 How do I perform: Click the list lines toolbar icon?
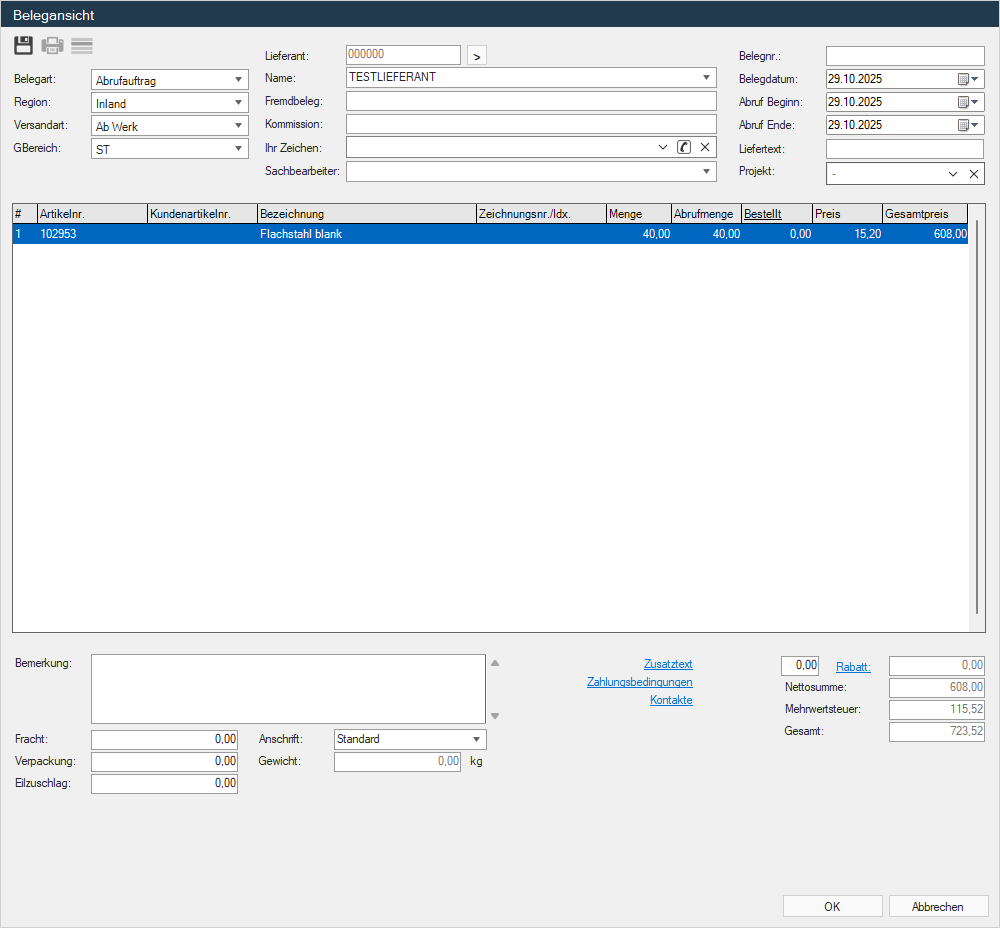click(x=82, y=46)
